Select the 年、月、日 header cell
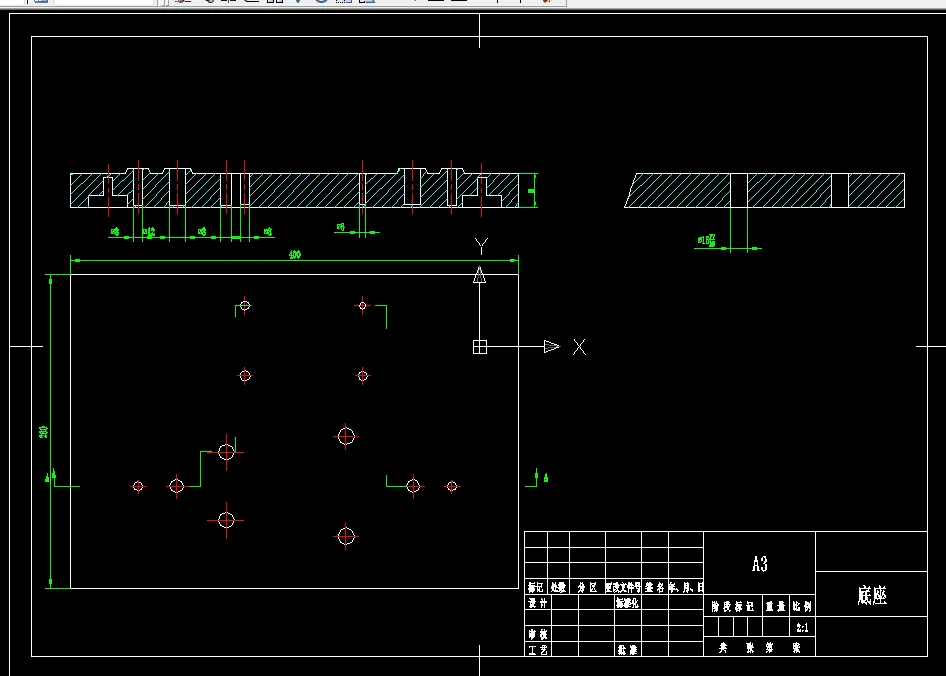 [686, 587]
